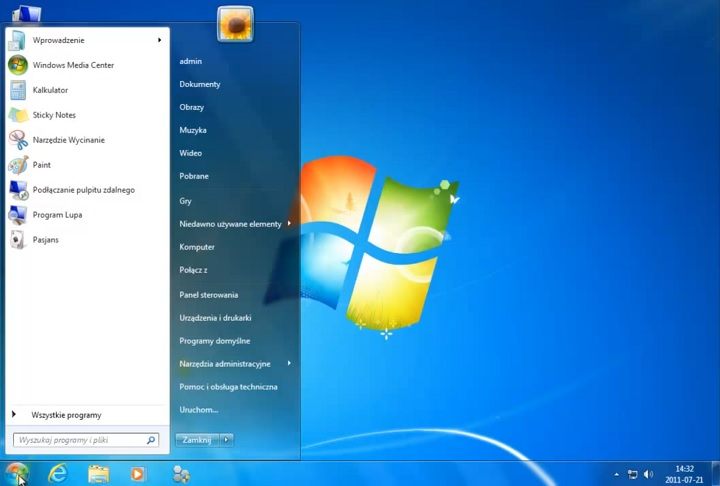Open Pomoc i obsługa techniczna
Image resolution: width=720 pixels, height=486 pixels.
click(x=228, y=387)
